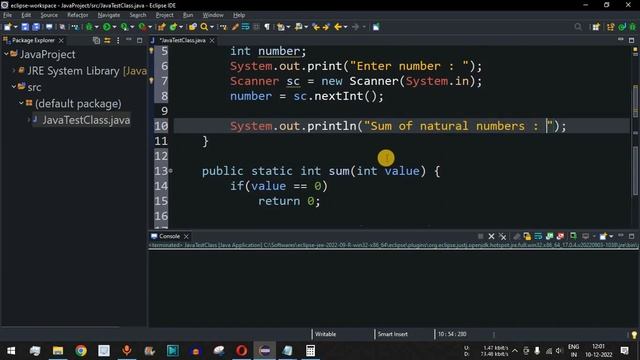The image size is (640, 360).
Task: Click the New Java Class icon
Action: tap(173, 27)
